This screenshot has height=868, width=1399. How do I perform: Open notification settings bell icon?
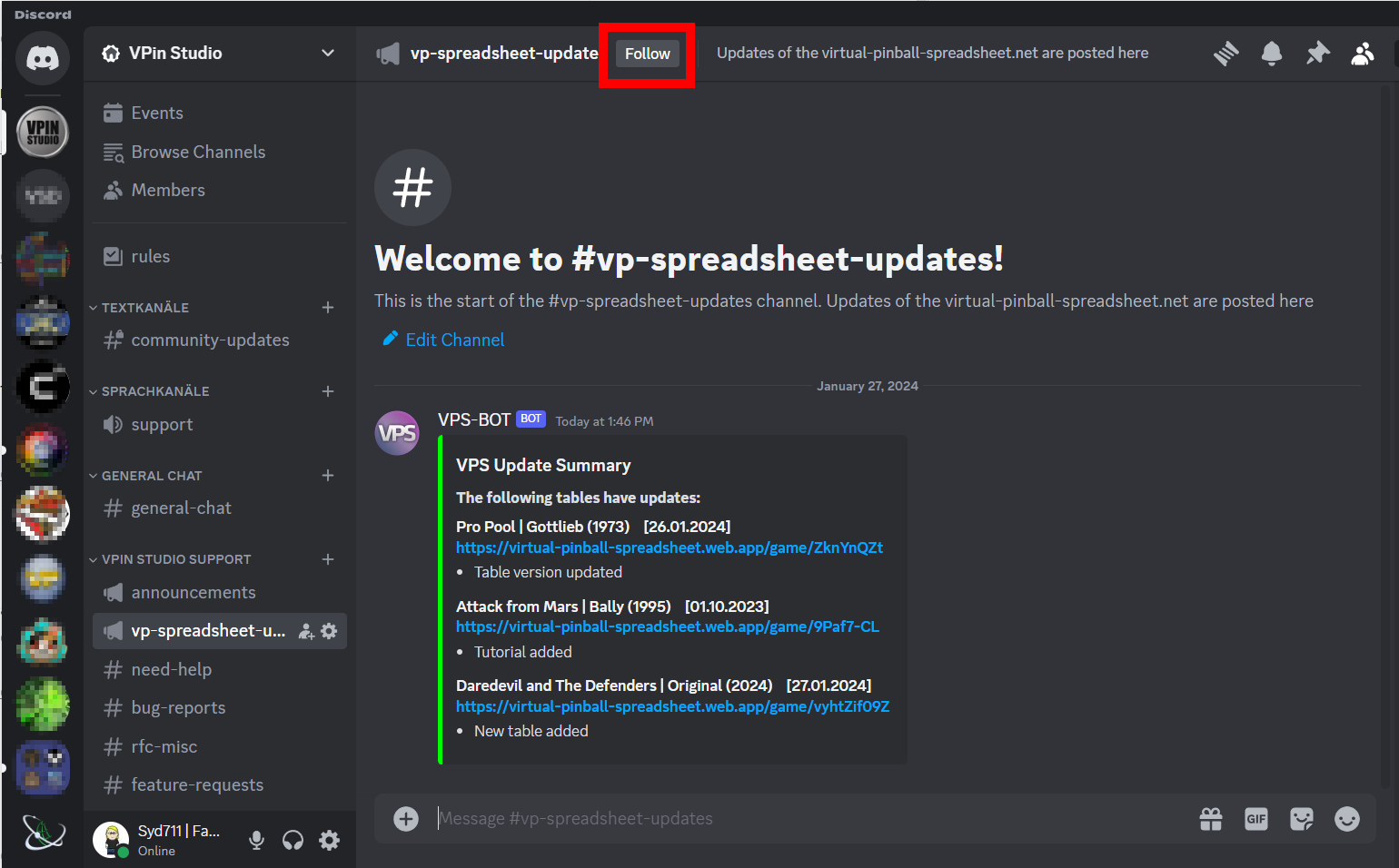(x=1272, y=54)
